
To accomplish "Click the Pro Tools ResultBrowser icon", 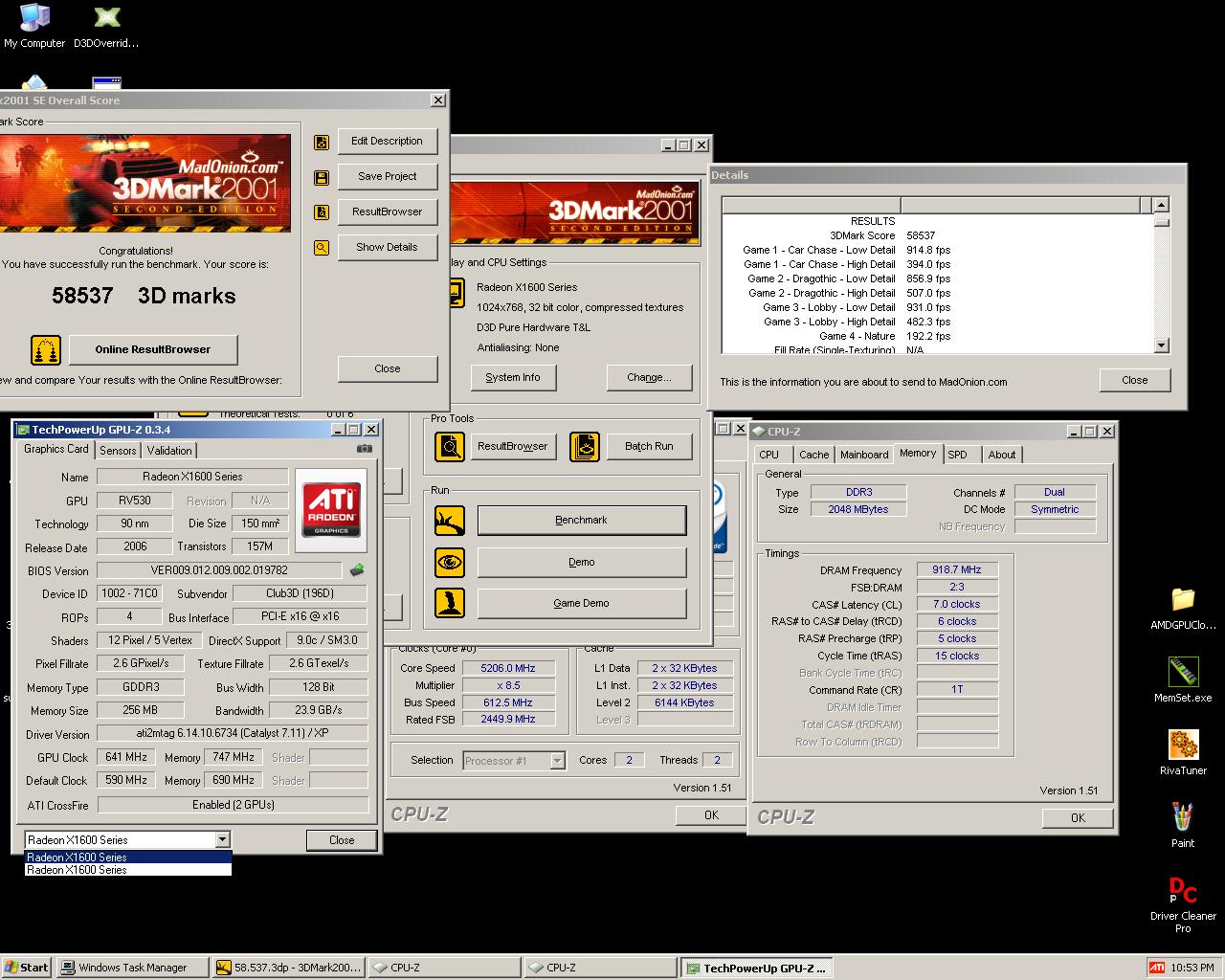I will [450, 447].
